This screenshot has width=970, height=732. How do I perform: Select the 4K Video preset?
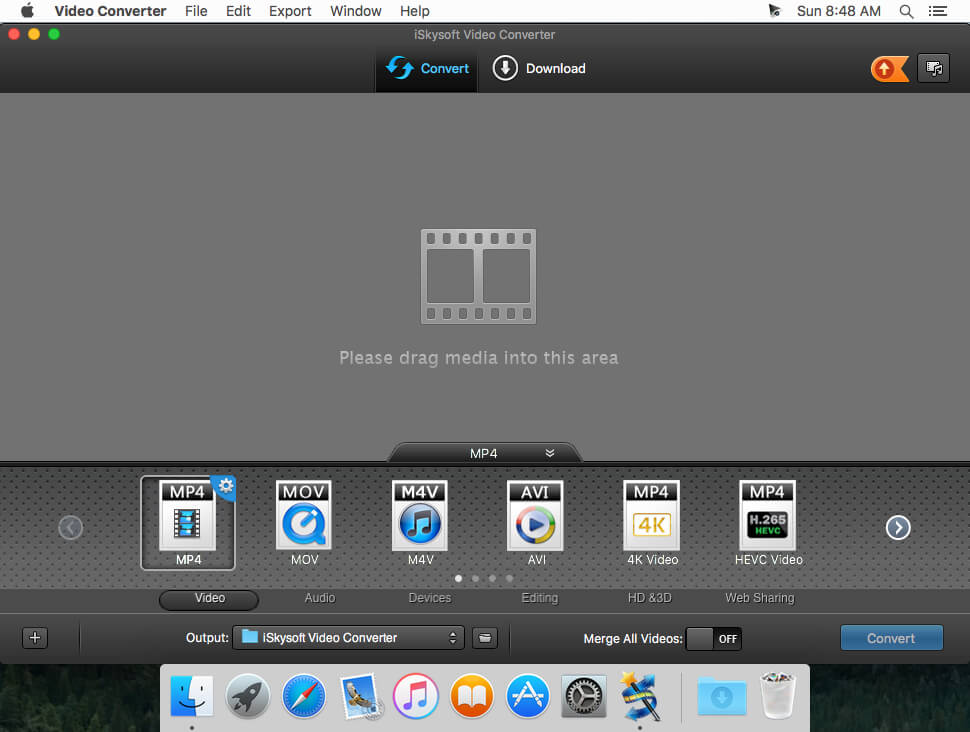652,522
